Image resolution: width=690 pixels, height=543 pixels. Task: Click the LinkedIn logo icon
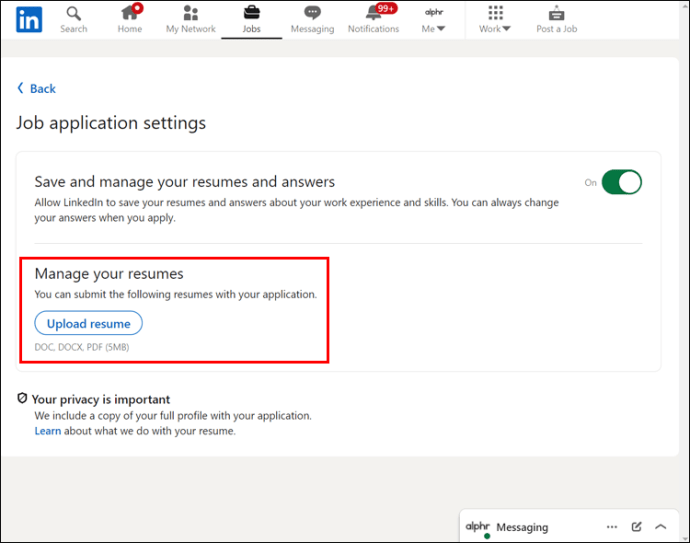tap(29, 19)
